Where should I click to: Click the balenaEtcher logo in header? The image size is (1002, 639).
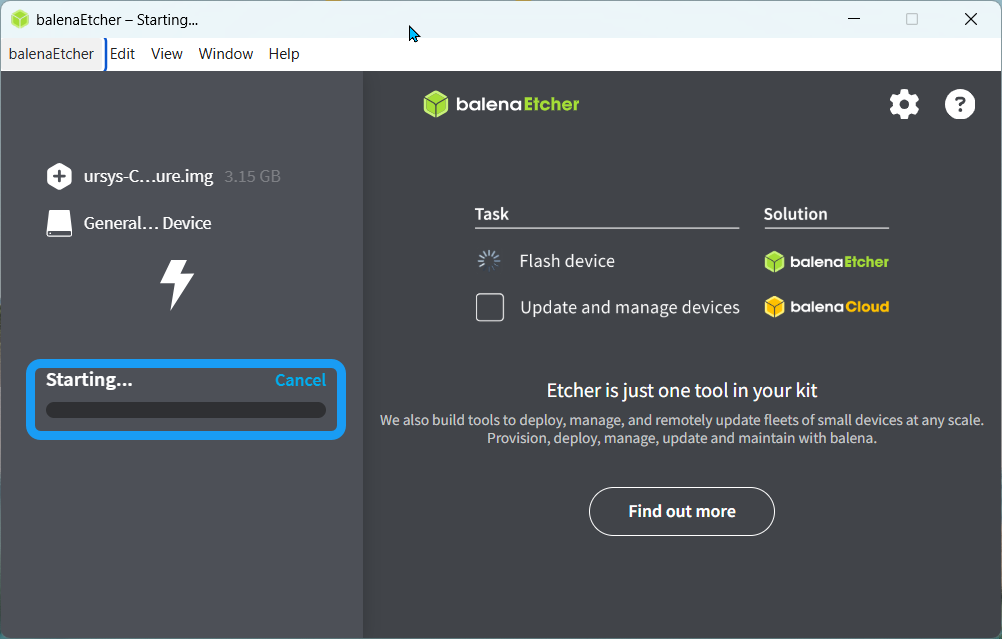501,104
